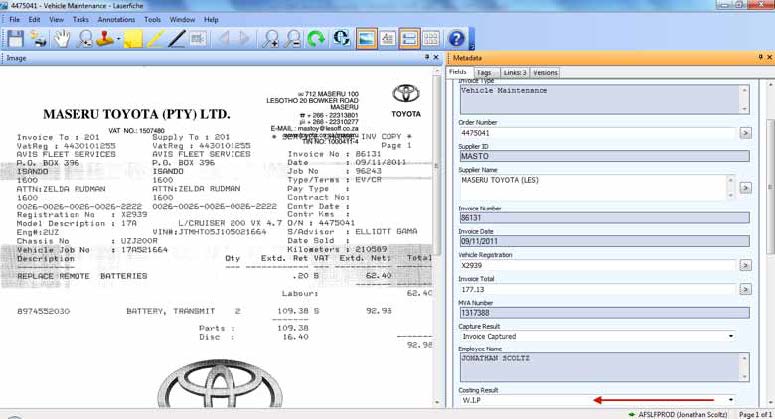Expand the Costing Result dropdown
Viewport: 775px width, 419px height.
tap(731, 400)
